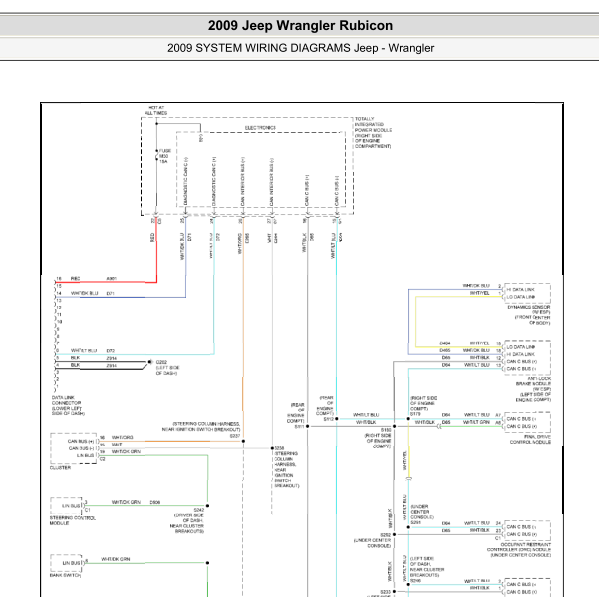Click "WHT/LT GRN" label at final drive module
Image resolution: width=599 pixels, height=597 pixels.
point(476,422)
